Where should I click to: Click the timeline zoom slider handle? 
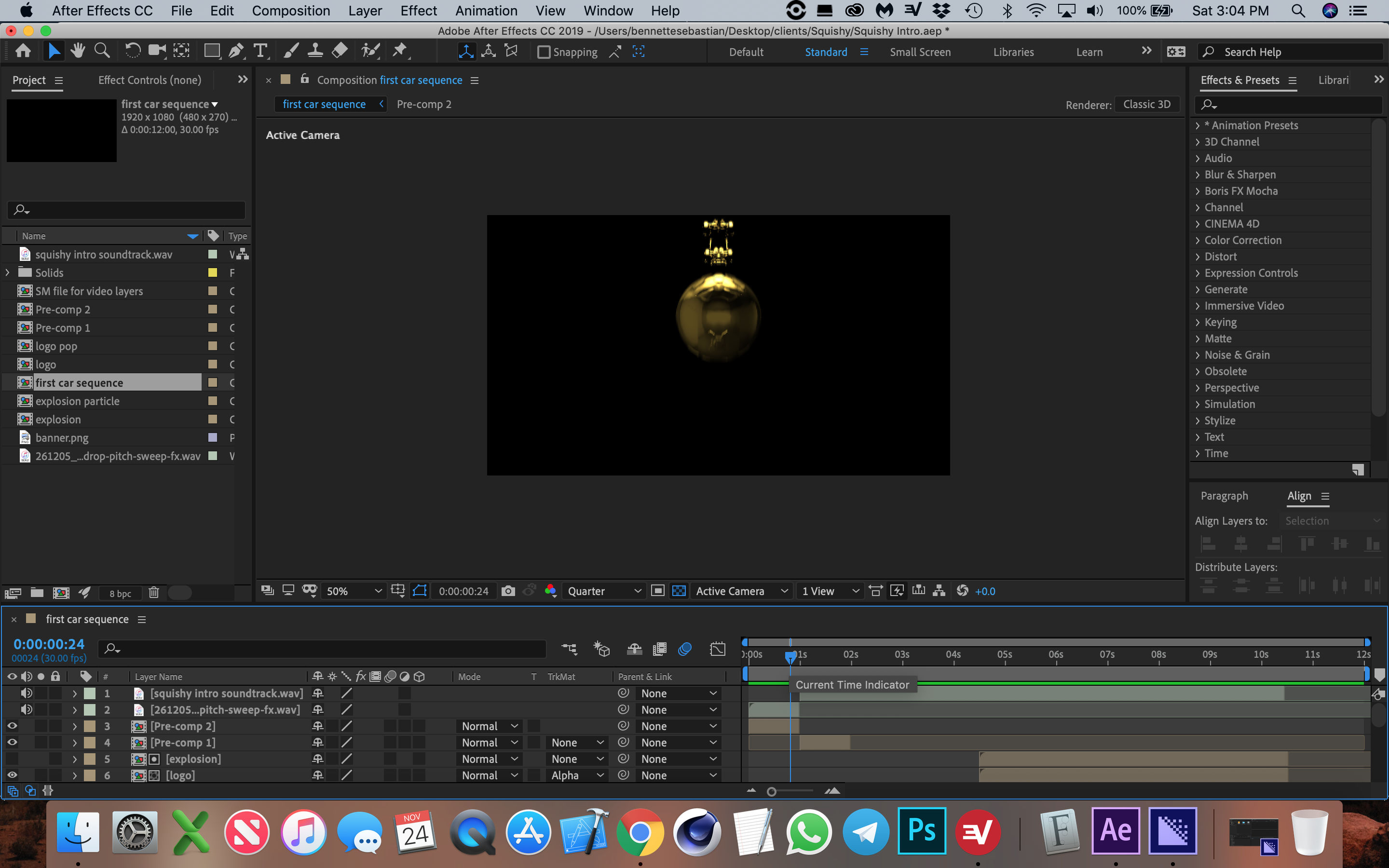pyautogui.click(x=771, y=792)
